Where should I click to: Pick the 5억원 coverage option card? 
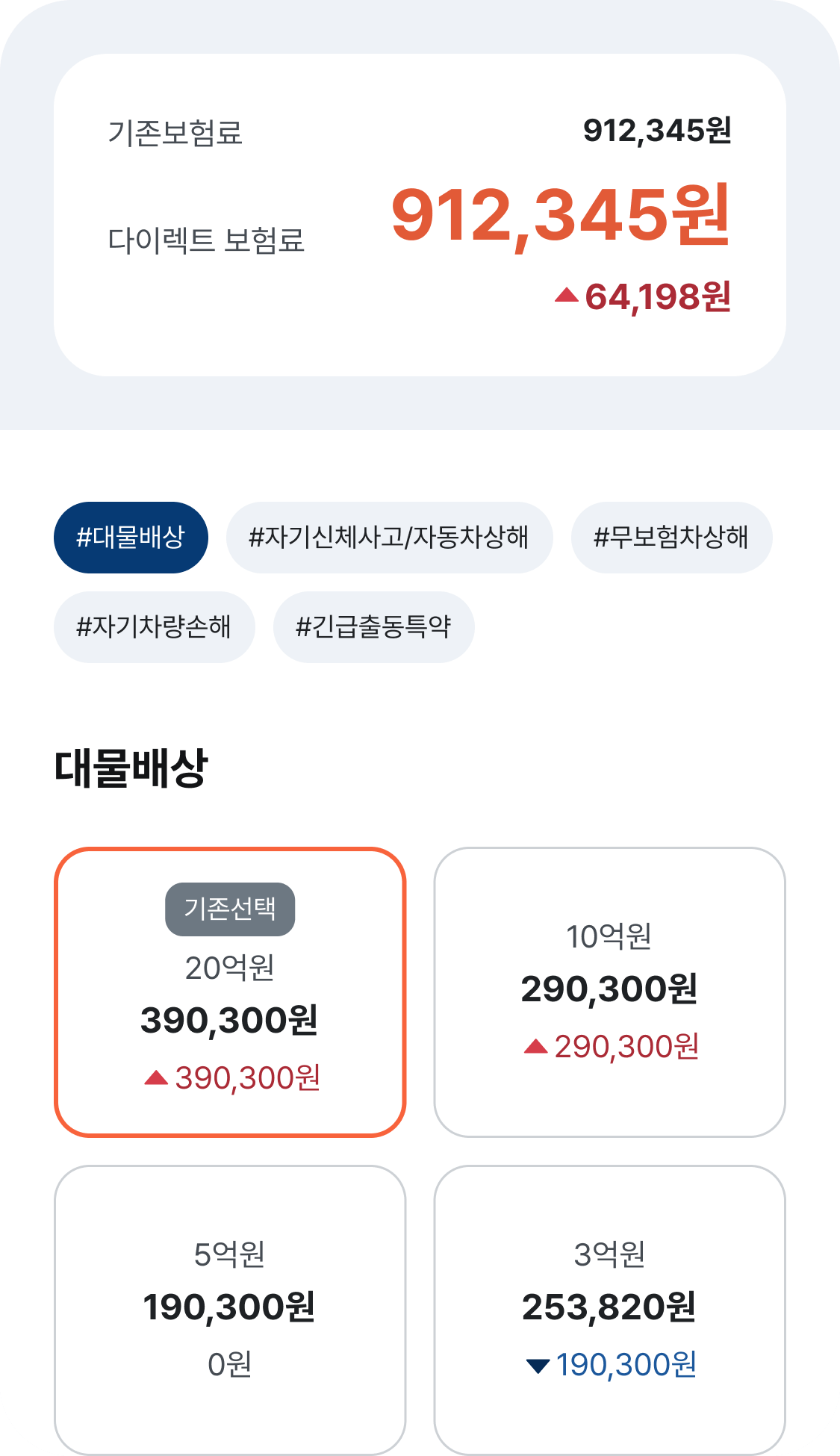230,1310
